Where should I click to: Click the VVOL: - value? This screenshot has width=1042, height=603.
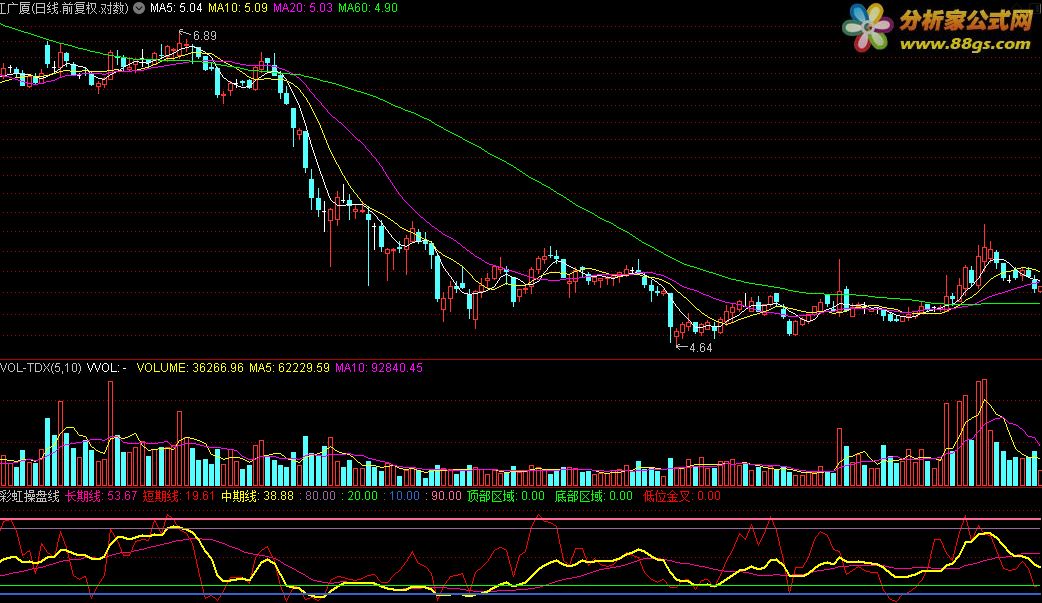(107, 368)
